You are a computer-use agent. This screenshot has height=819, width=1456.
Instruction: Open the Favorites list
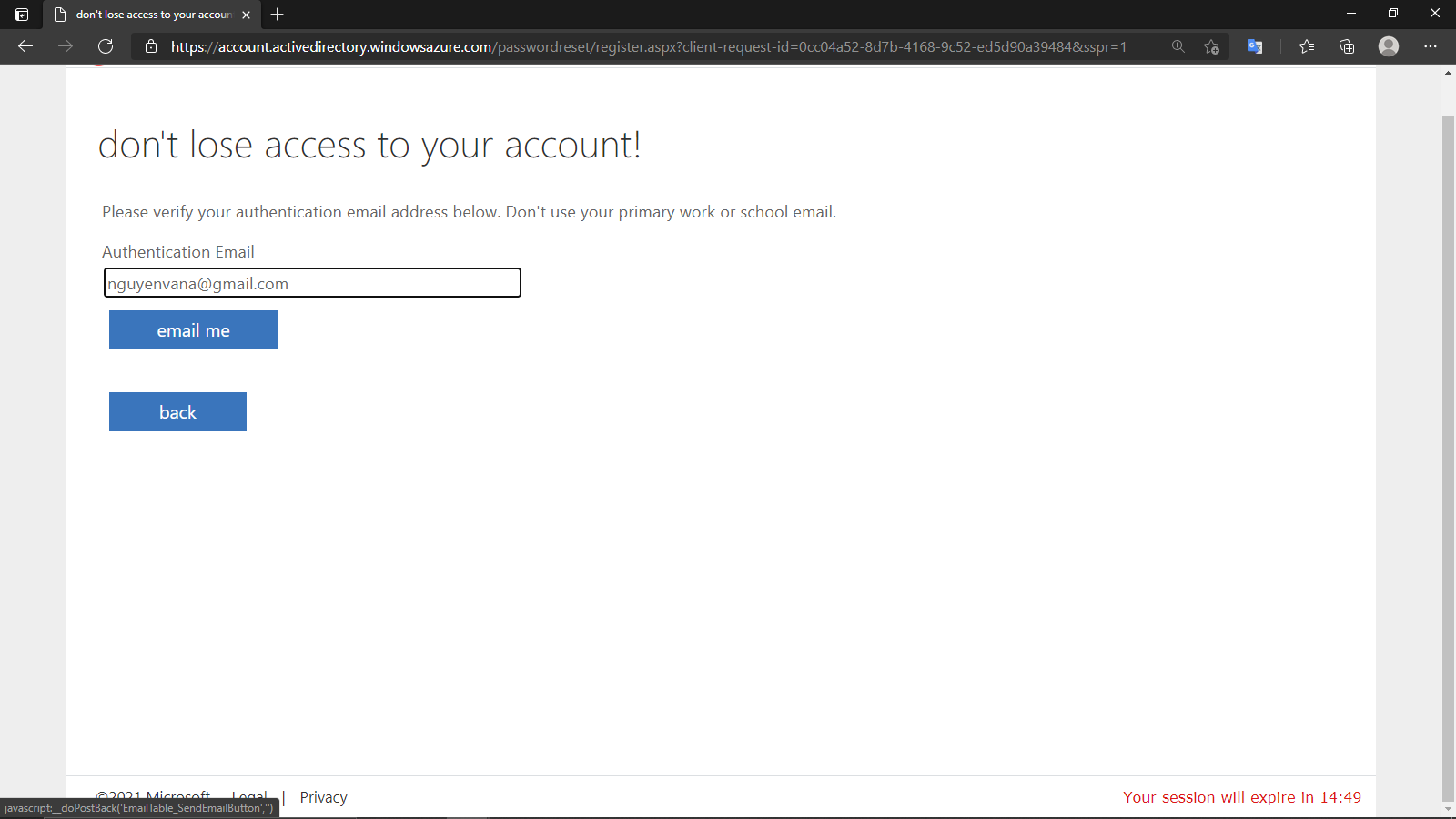pos(1307,46)
